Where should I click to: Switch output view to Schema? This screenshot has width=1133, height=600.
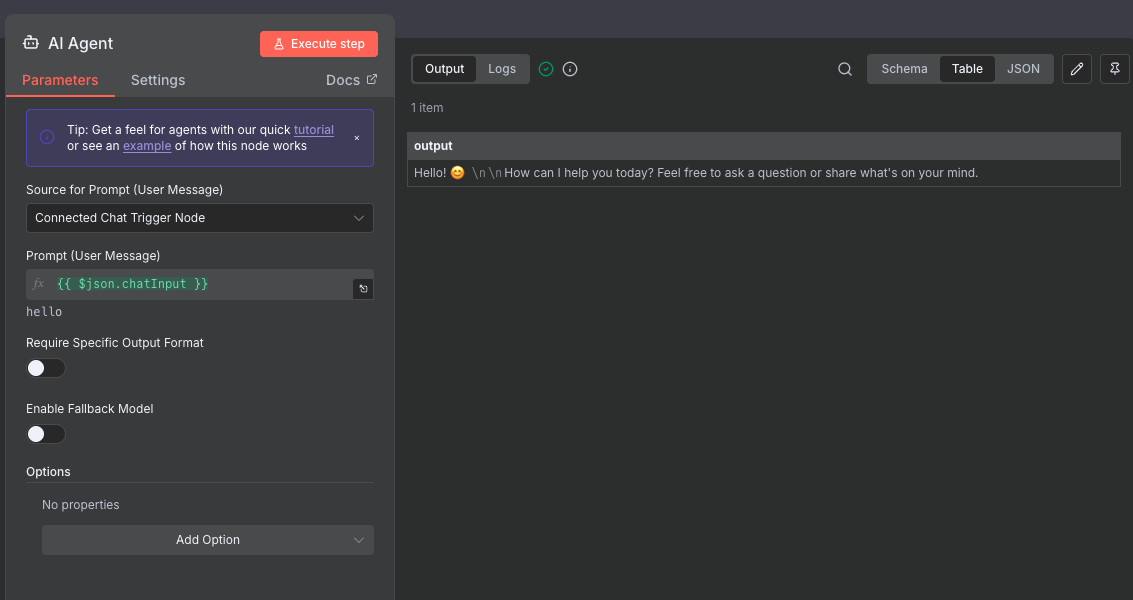pyautogui.click(x=904, y=69)
